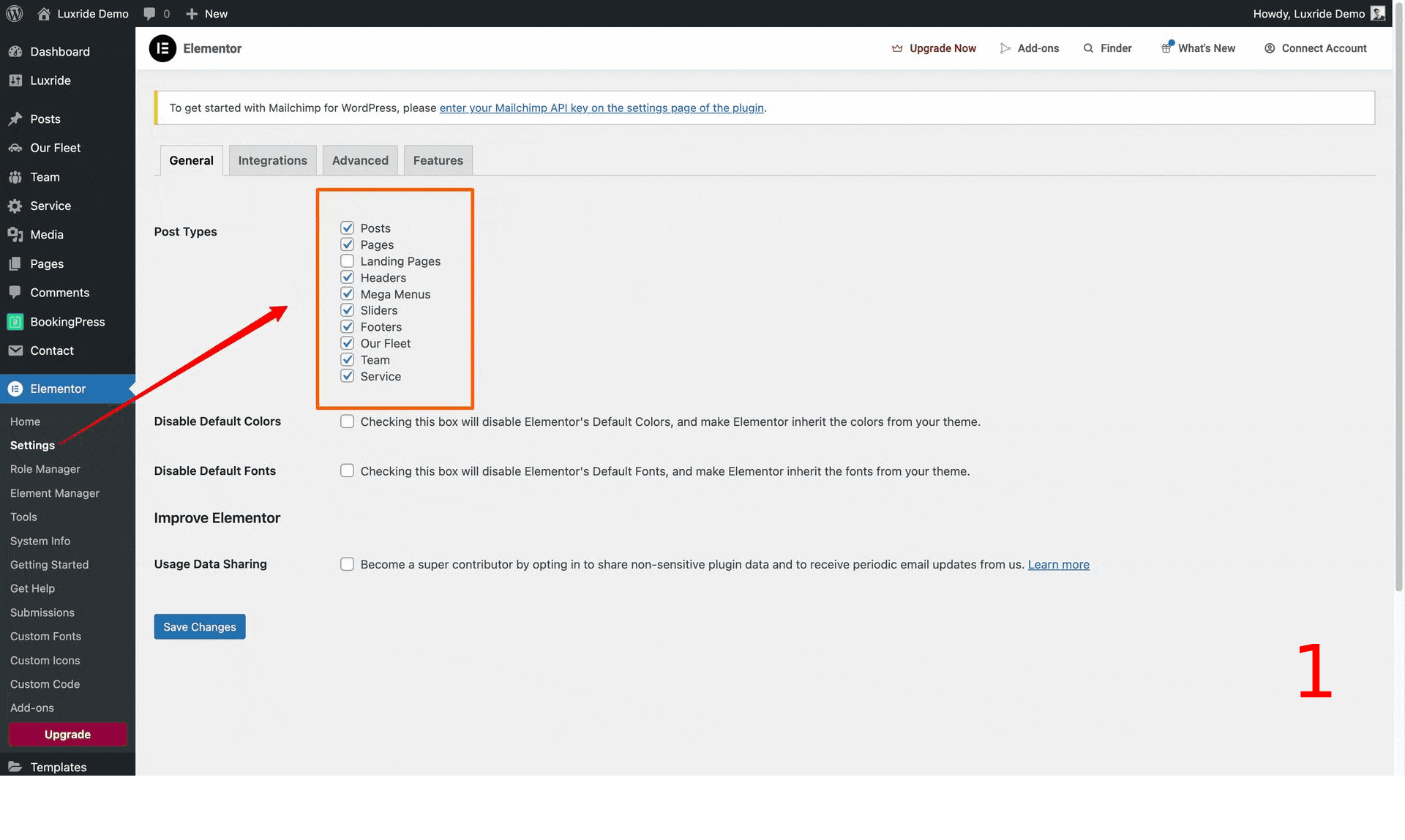Toggle the Headers checkbox

click(348, 277)
